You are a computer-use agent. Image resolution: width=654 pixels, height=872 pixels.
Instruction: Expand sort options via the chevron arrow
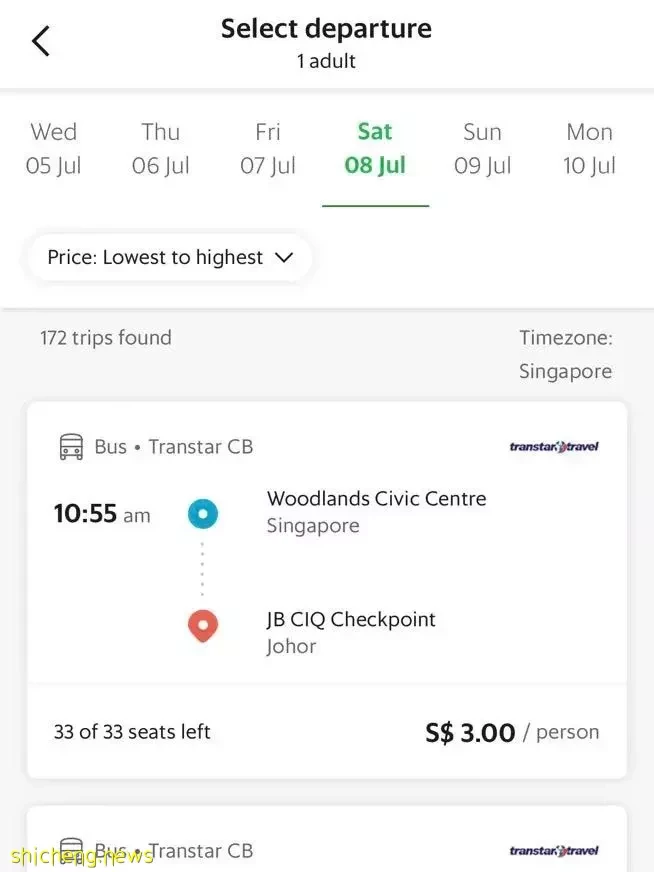(284, 257)
